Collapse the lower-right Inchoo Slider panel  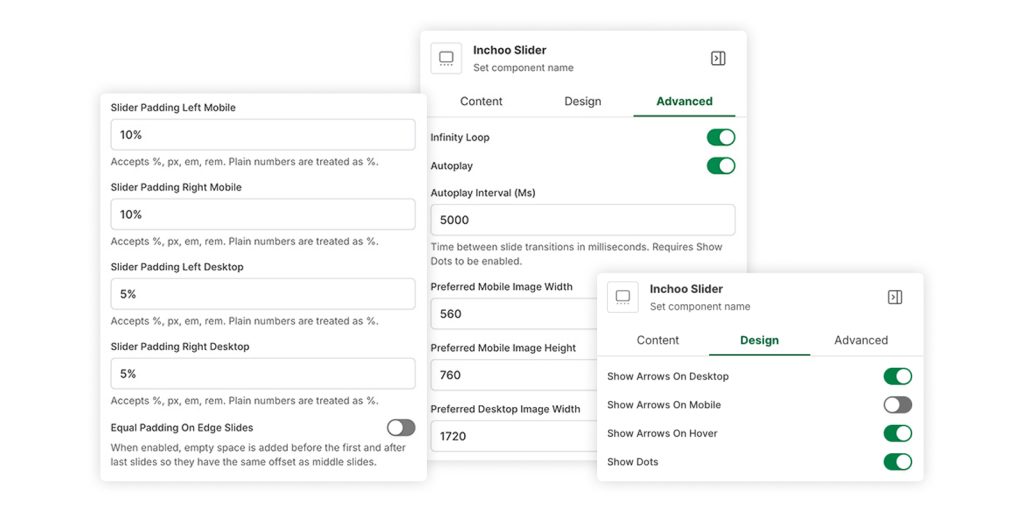click(895, 297)
